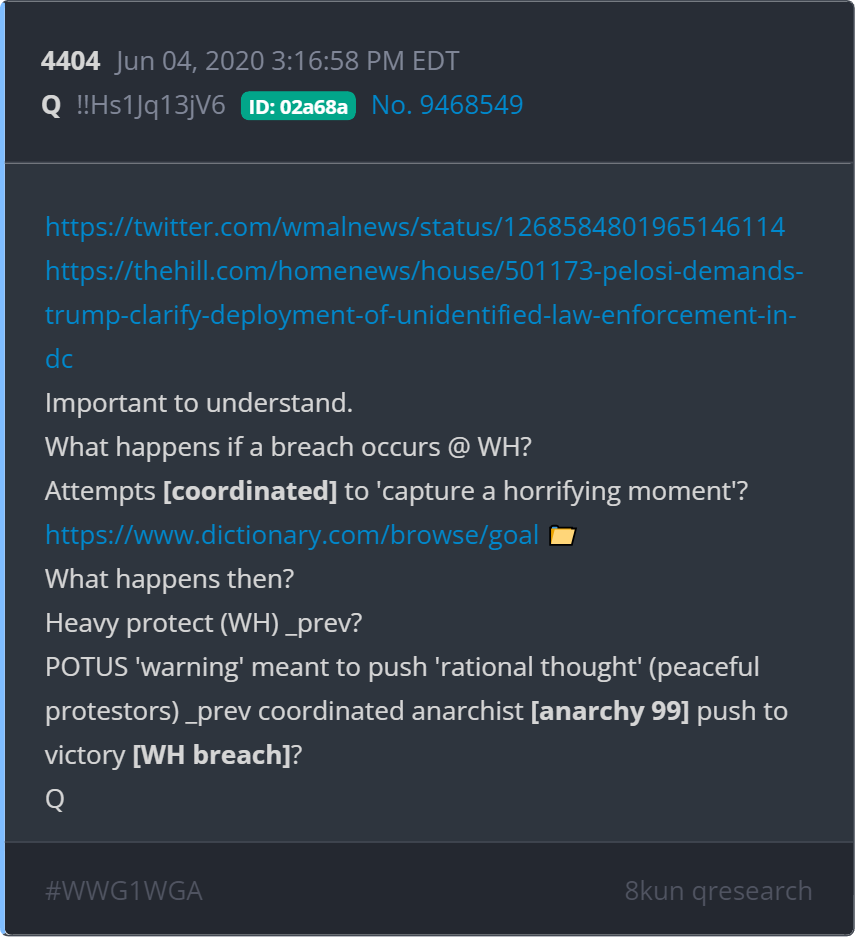This screenshot has height=938, width=856.
Task: Click the Q signature ending the post
Action: tap(55, 799)
